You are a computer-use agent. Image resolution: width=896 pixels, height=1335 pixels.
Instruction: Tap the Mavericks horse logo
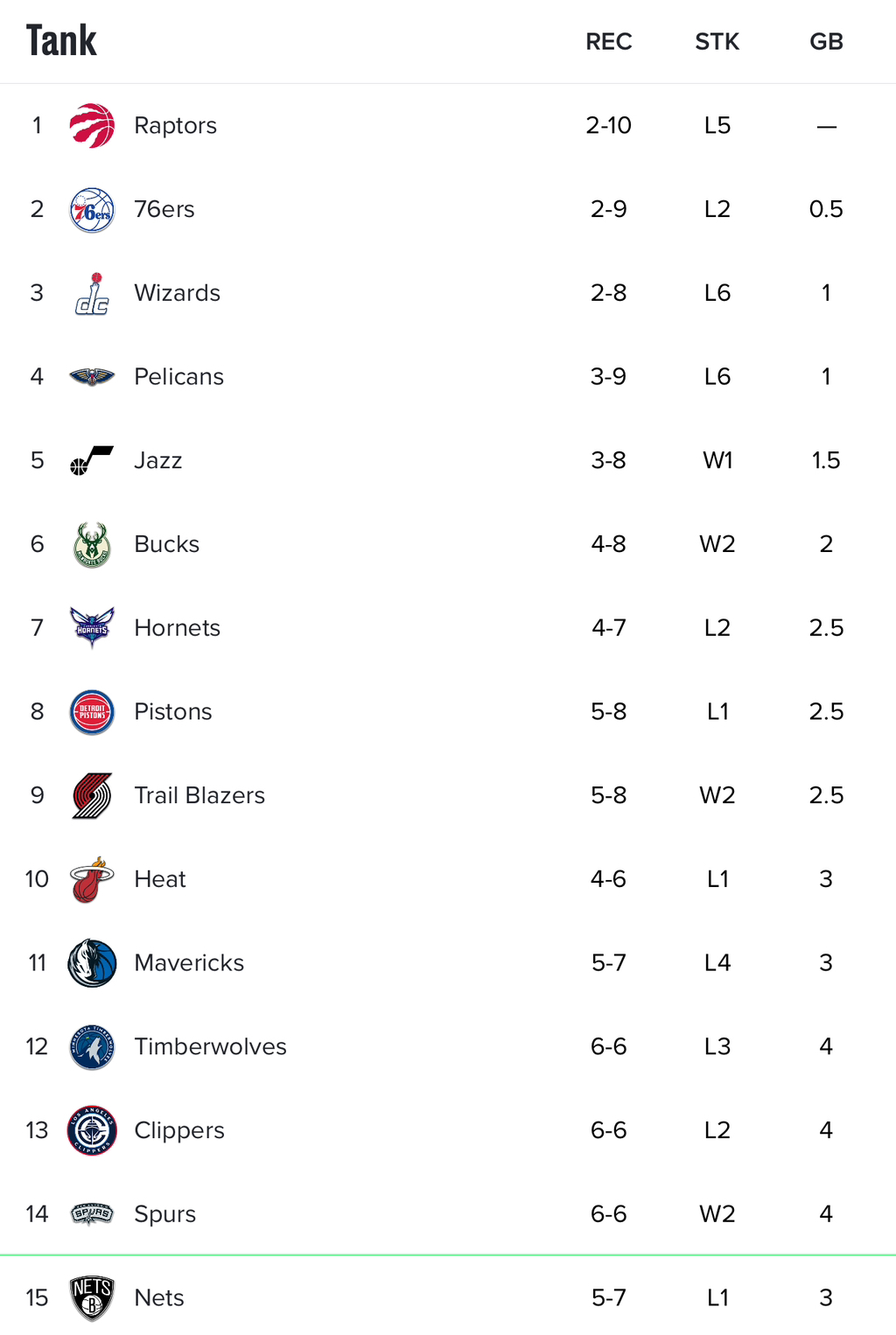click(92, 963)
